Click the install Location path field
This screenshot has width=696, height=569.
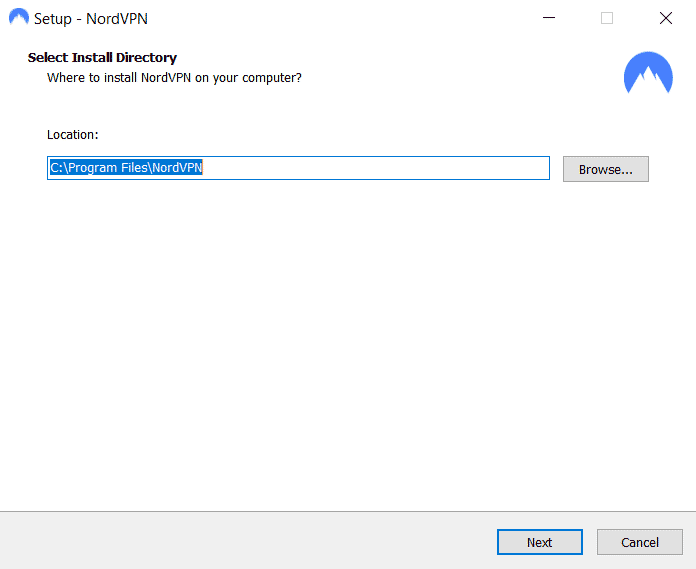pyautogui.click(x=298, y=168)
